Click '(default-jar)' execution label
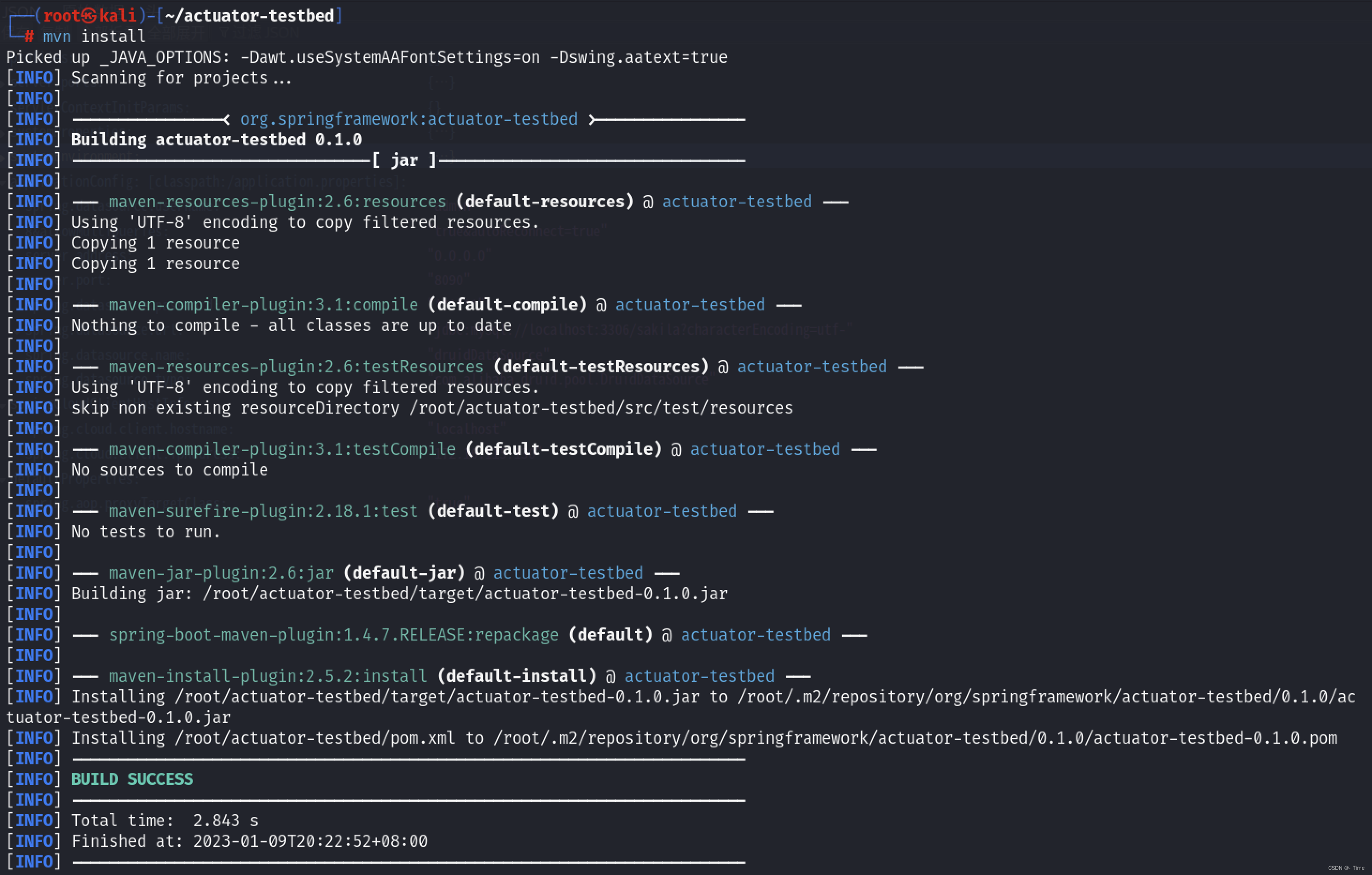Image resolution: width=1372 pixels, height=875 pixels. [405, 573]
